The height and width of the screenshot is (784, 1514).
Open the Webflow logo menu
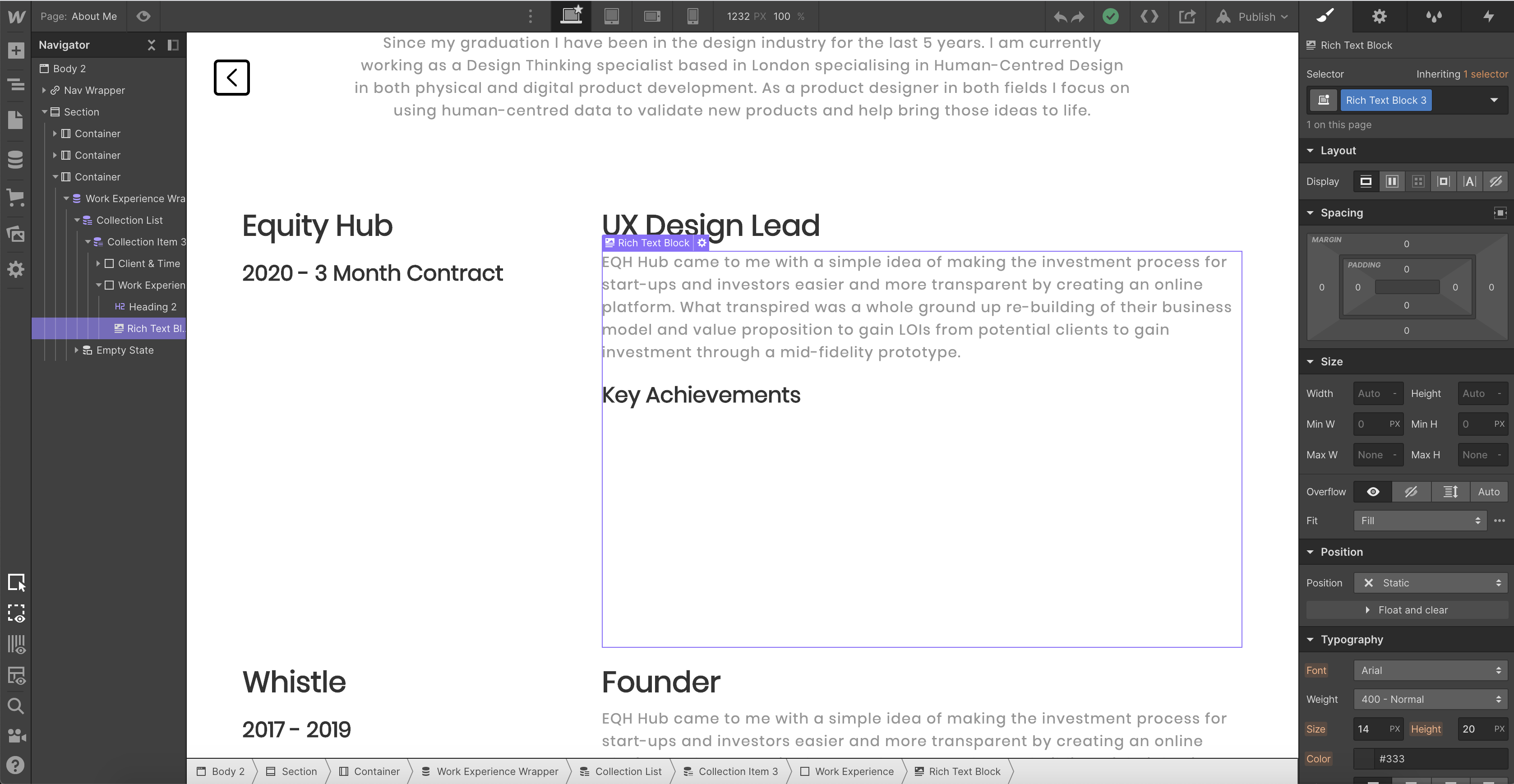tap(16, 16)
